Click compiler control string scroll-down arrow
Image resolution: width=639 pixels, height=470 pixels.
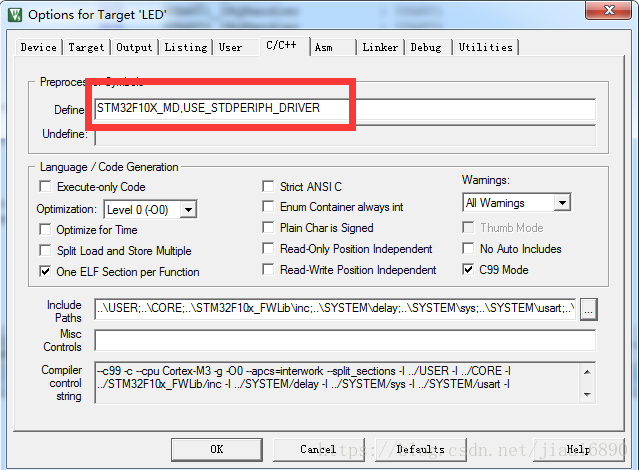tap(587, 394)
